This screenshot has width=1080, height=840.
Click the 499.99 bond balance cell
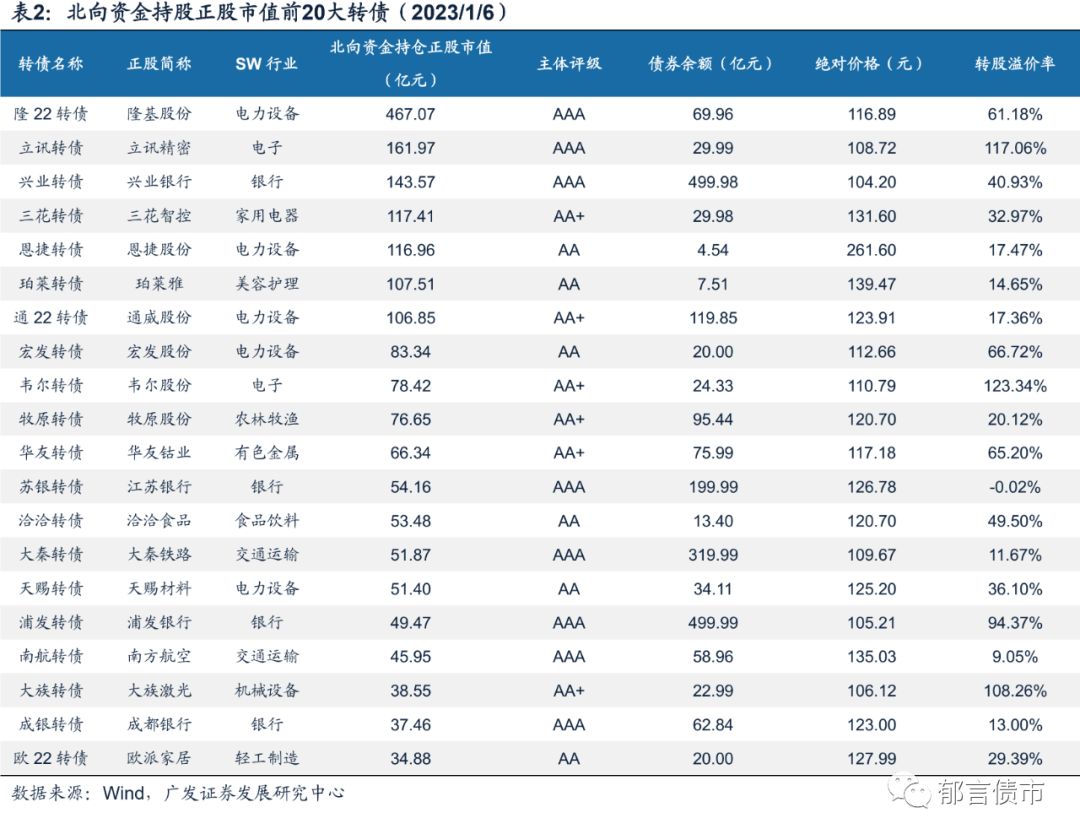coord(713,623)
